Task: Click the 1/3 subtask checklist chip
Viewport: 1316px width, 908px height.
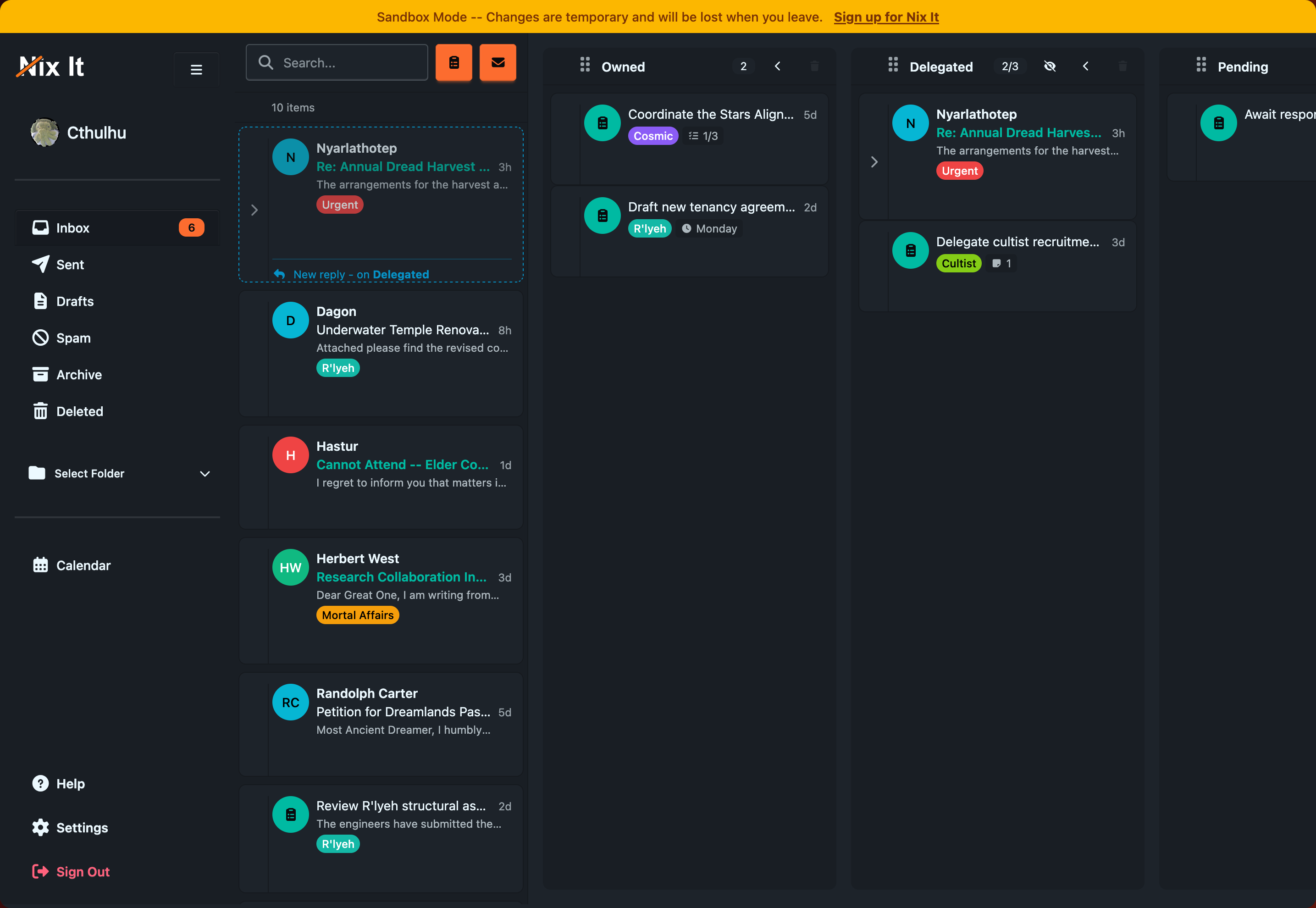Action: tap(703, 135)
